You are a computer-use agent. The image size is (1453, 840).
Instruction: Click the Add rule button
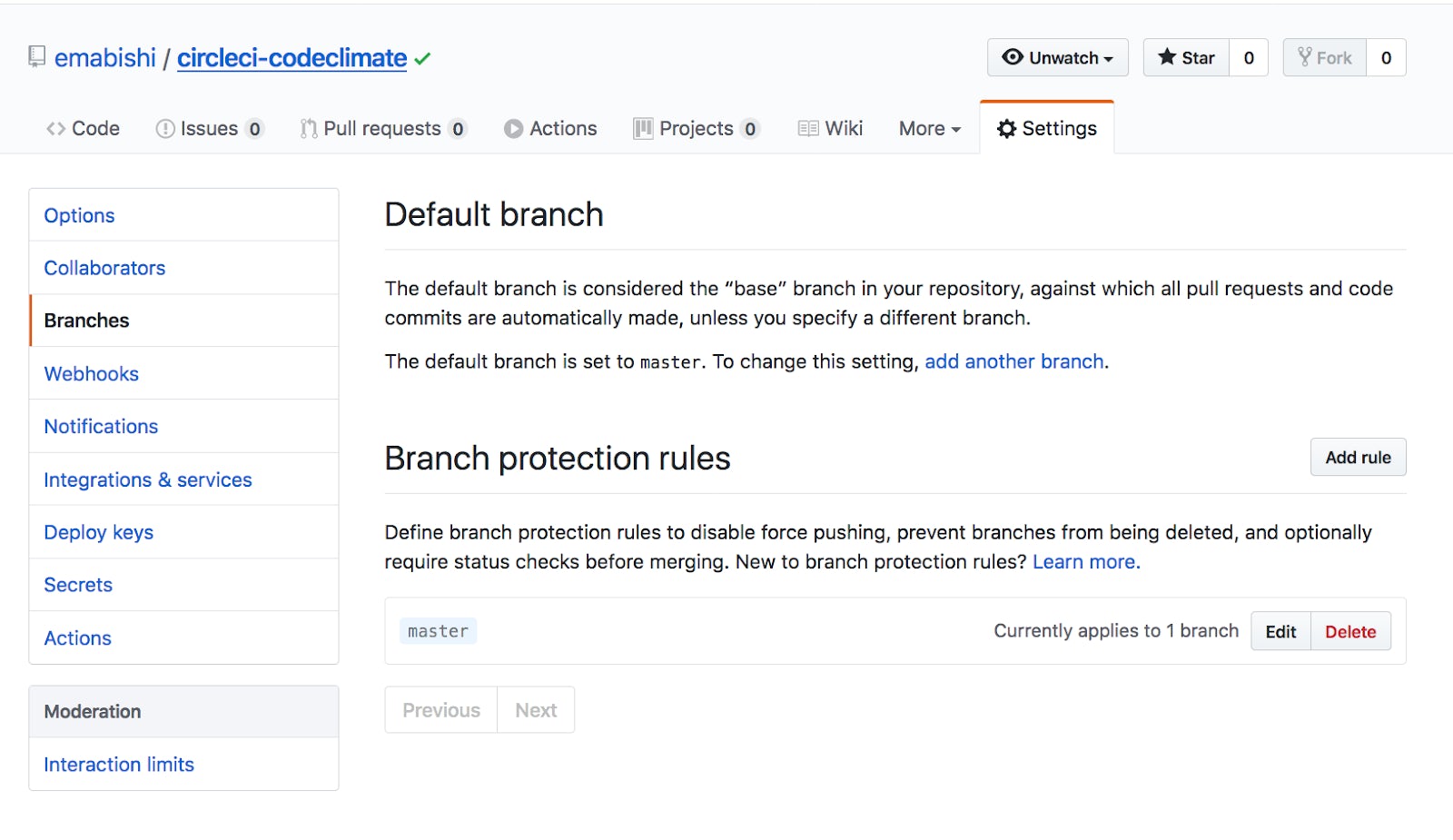point(1358,458)
